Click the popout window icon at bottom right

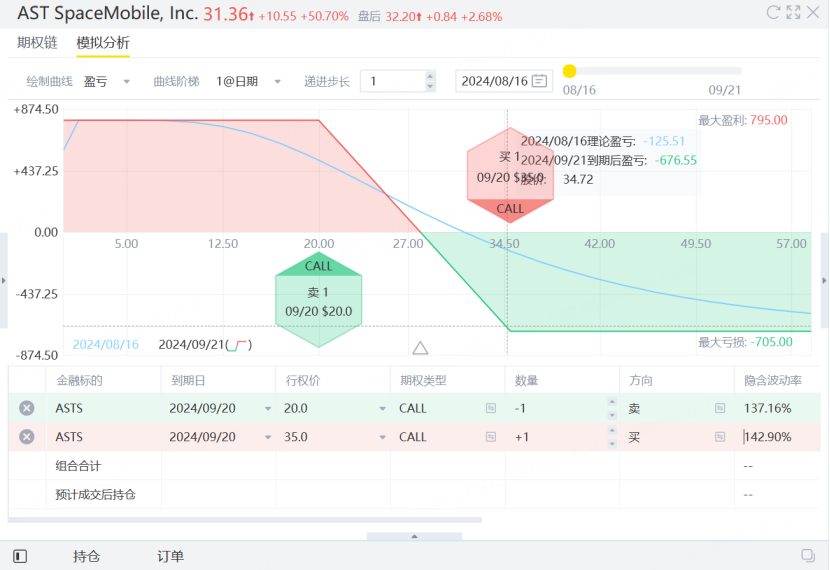click(x=808, y=556)
